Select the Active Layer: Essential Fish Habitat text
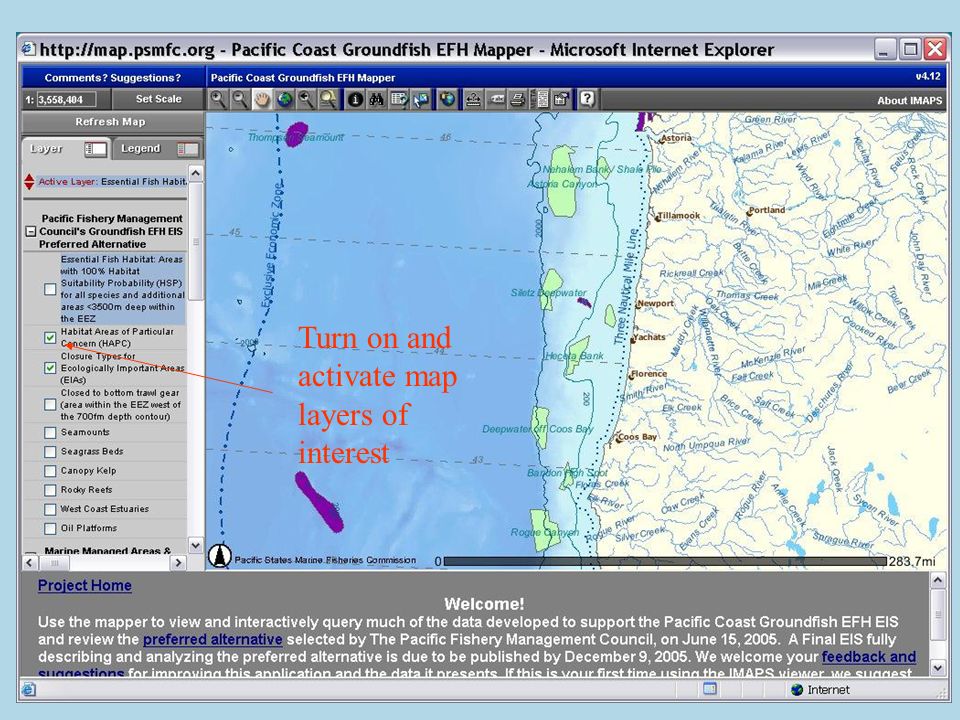The height and width of the screenshot is (720, 960). click(x=113, y=182)
